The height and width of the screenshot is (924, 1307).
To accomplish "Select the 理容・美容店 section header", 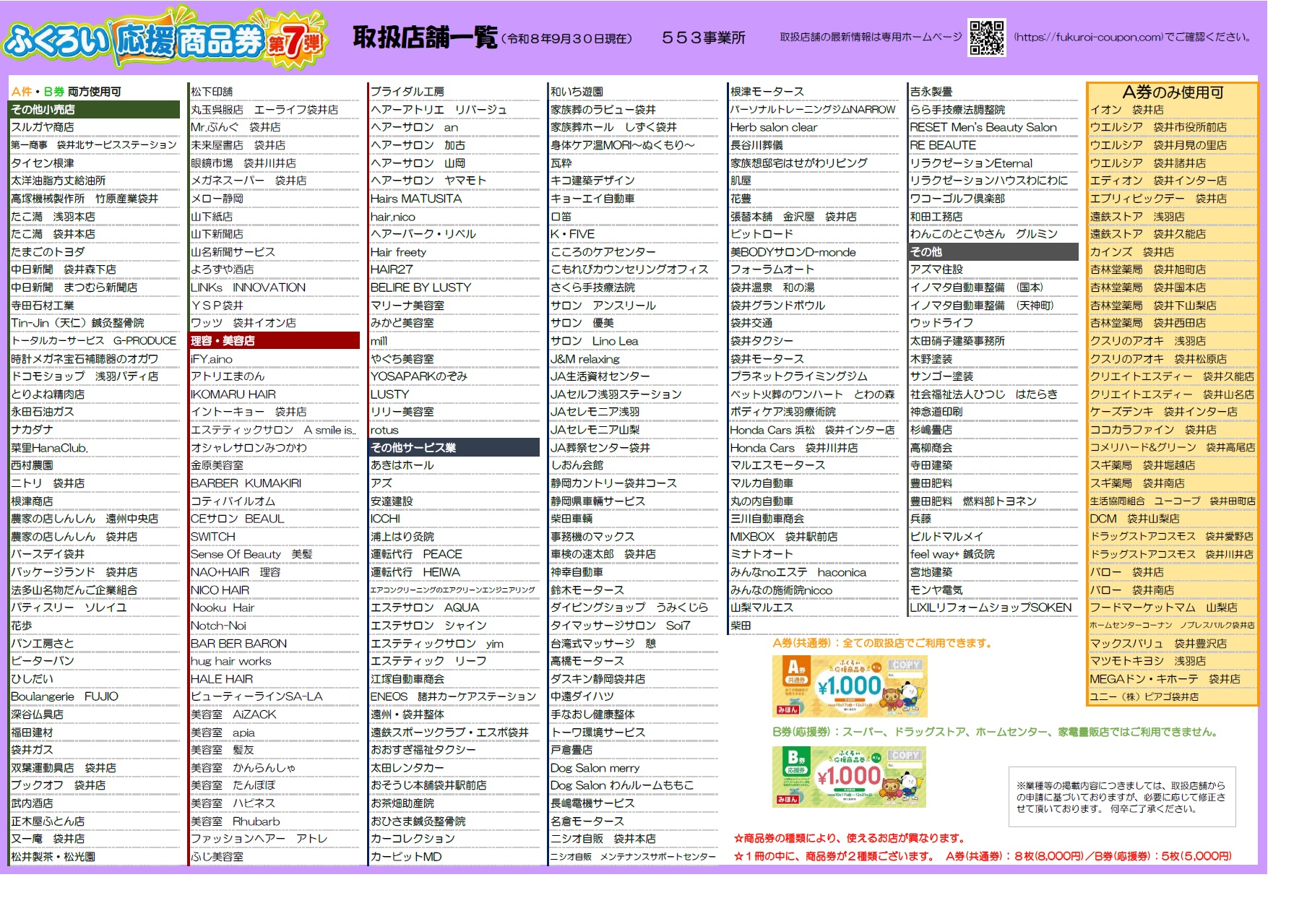I will [275, 341].
